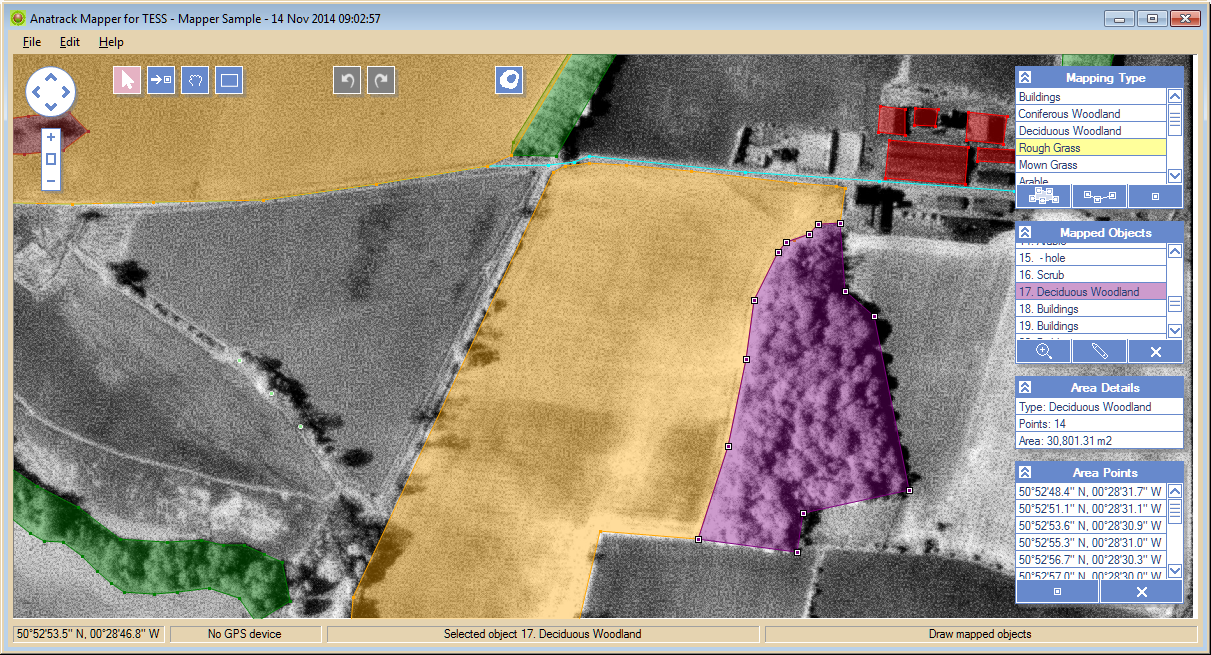The width and height of the screenshot is (1211, 655).
Task: Click the undo arrow button
Action: tap(347, 80)
